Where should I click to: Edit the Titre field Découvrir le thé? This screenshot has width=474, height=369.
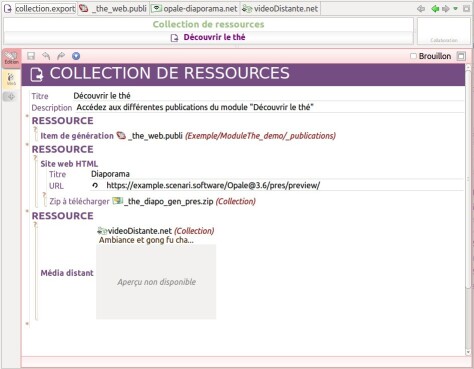(x=268, y=96)
